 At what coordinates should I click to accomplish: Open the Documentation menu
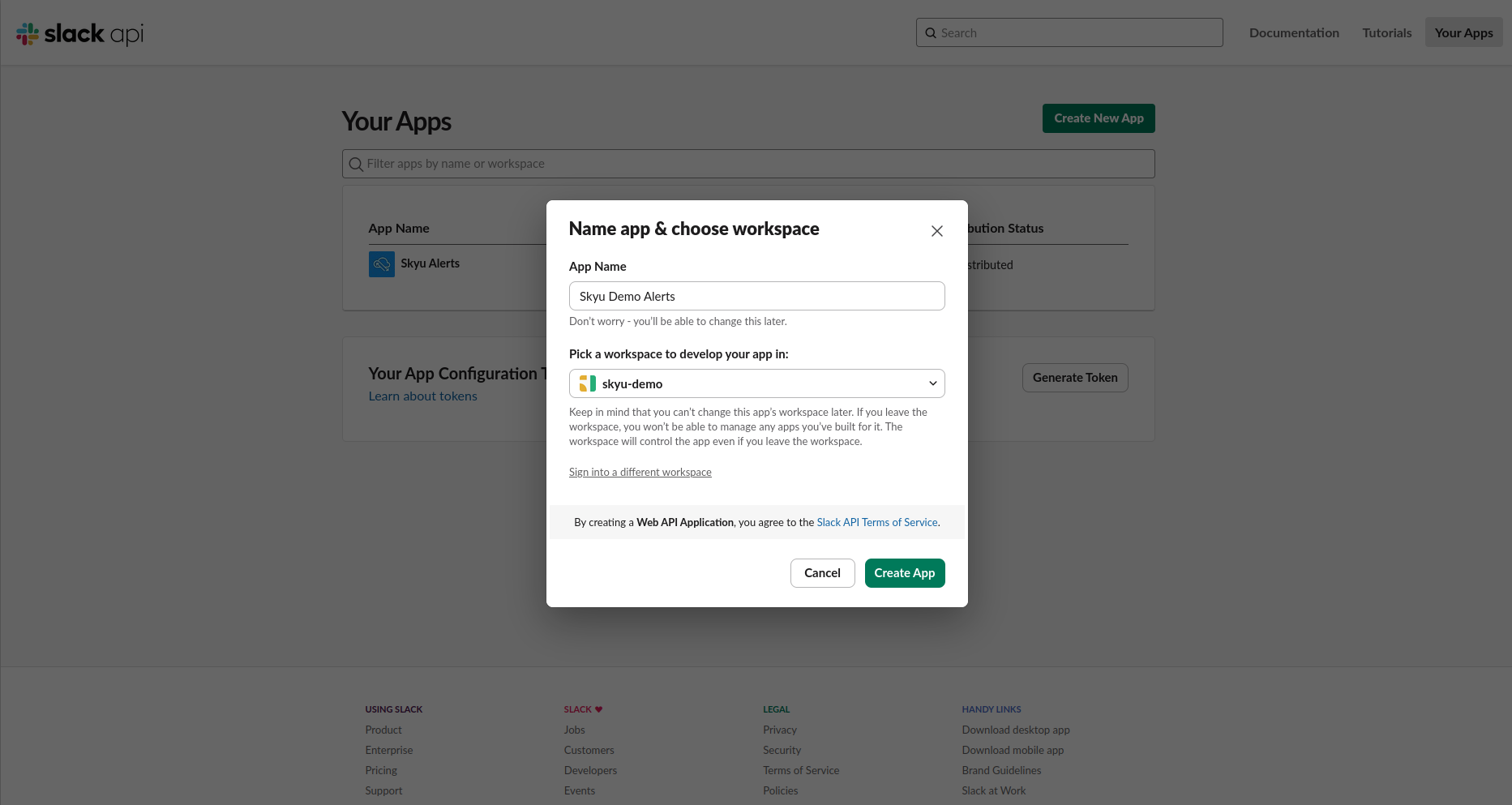tap(1294, 32)
